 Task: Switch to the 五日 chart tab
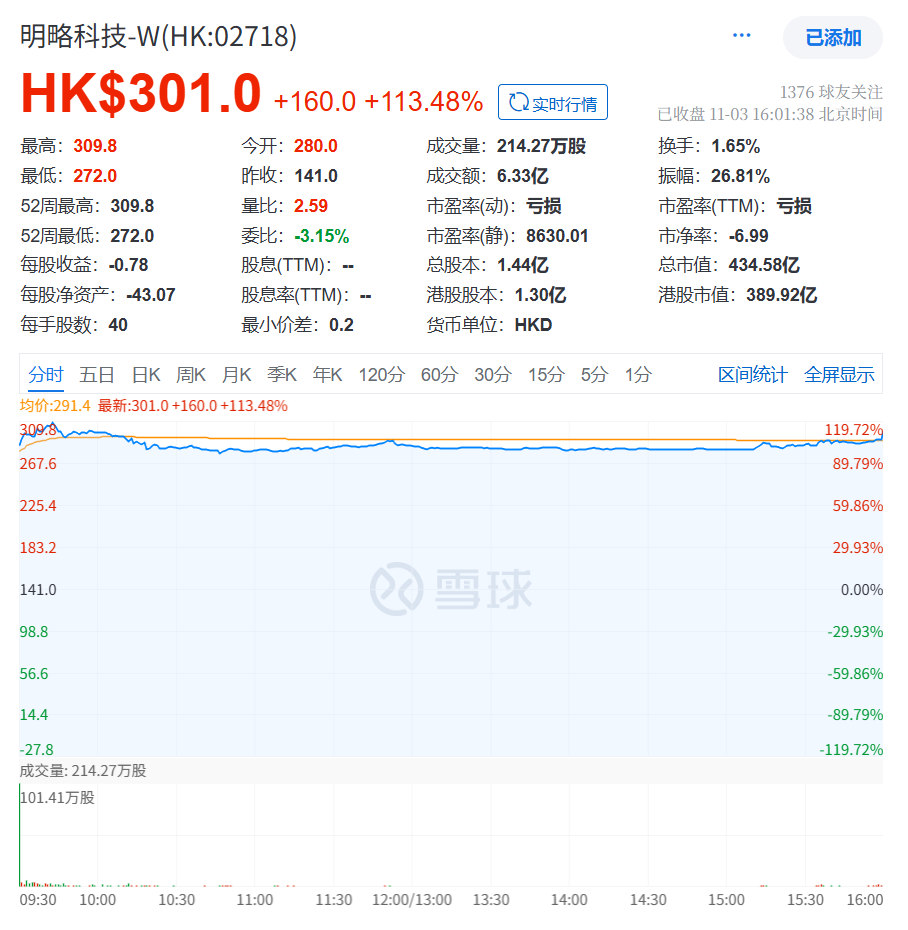97,375
